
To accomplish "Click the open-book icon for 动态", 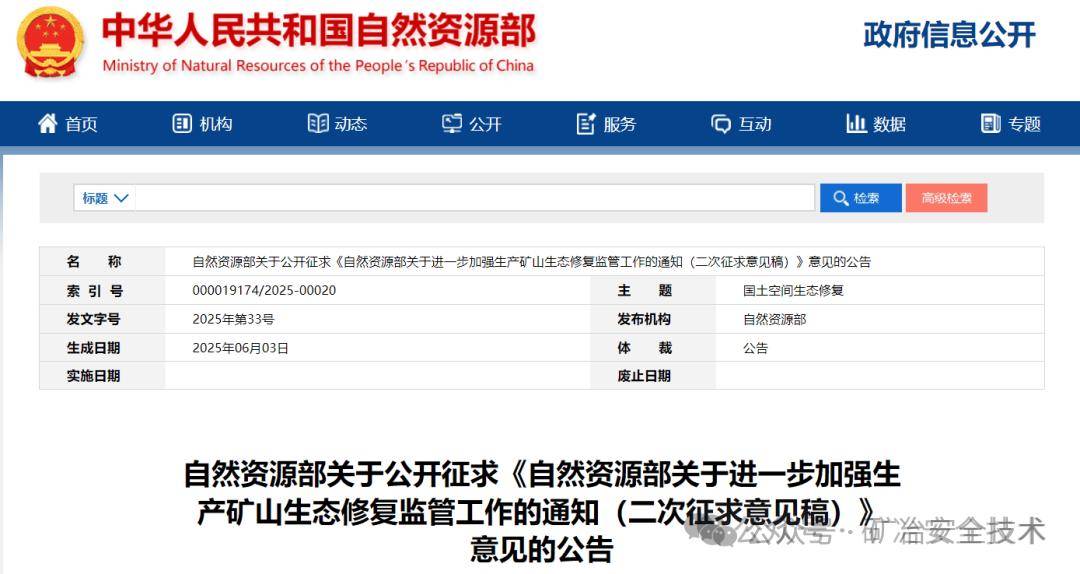I will point(318,123).
